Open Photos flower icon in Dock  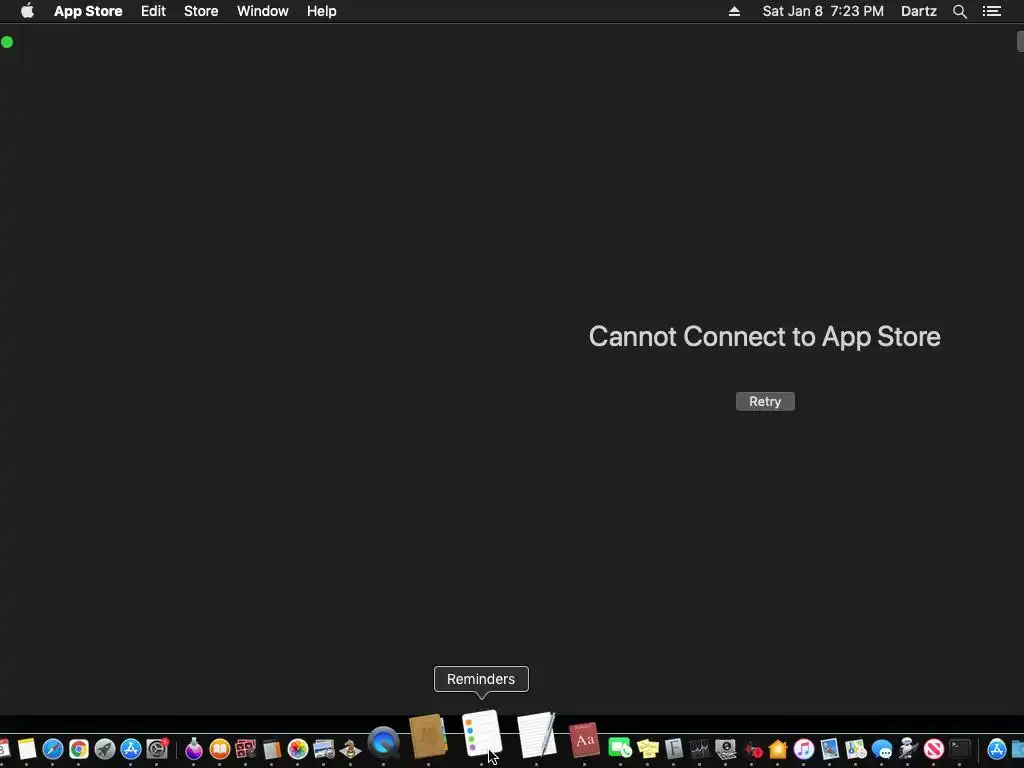pos(298,749)
